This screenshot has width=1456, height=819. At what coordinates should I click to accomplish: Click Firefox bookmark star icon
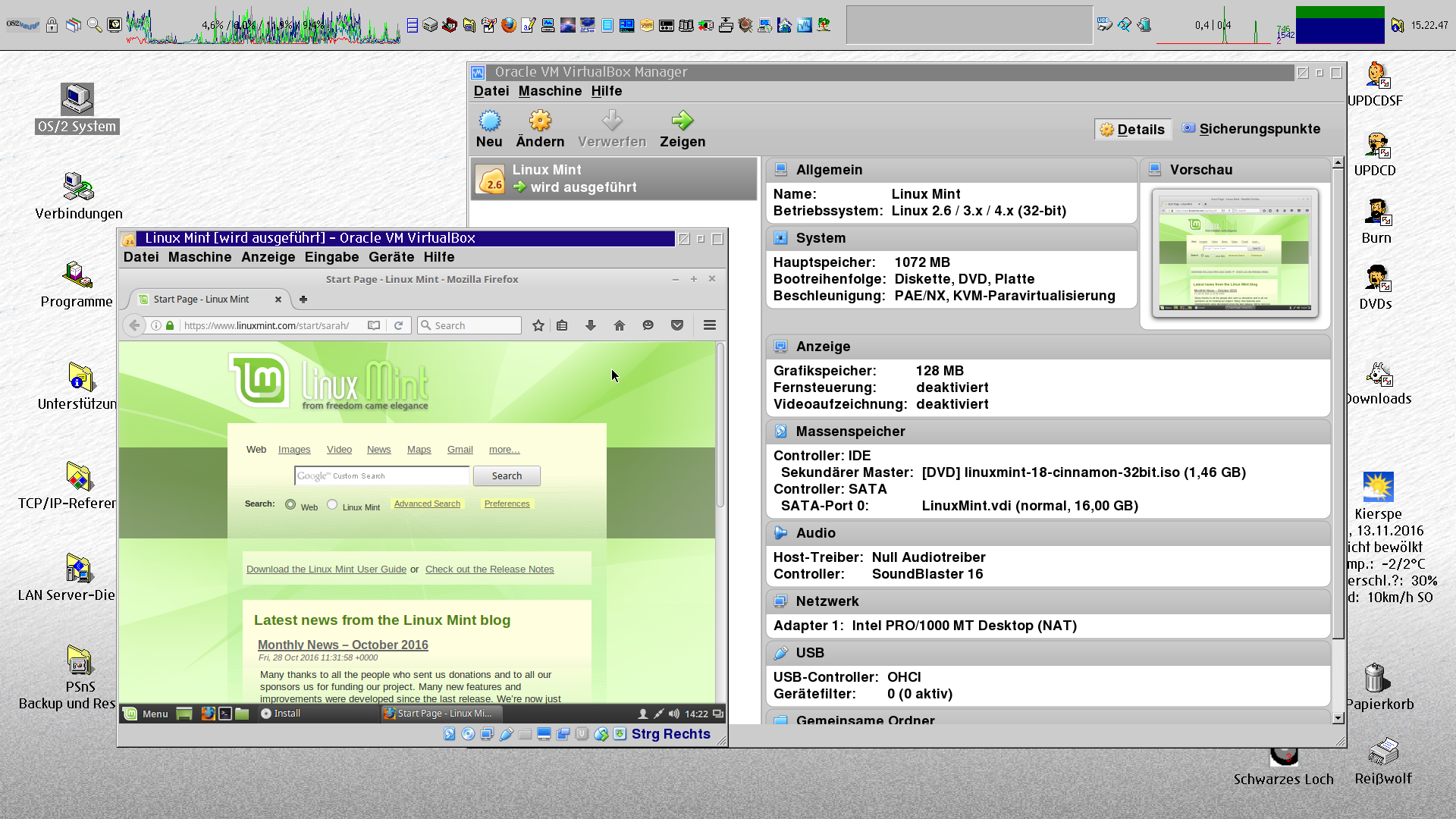[x=538, y=325]
